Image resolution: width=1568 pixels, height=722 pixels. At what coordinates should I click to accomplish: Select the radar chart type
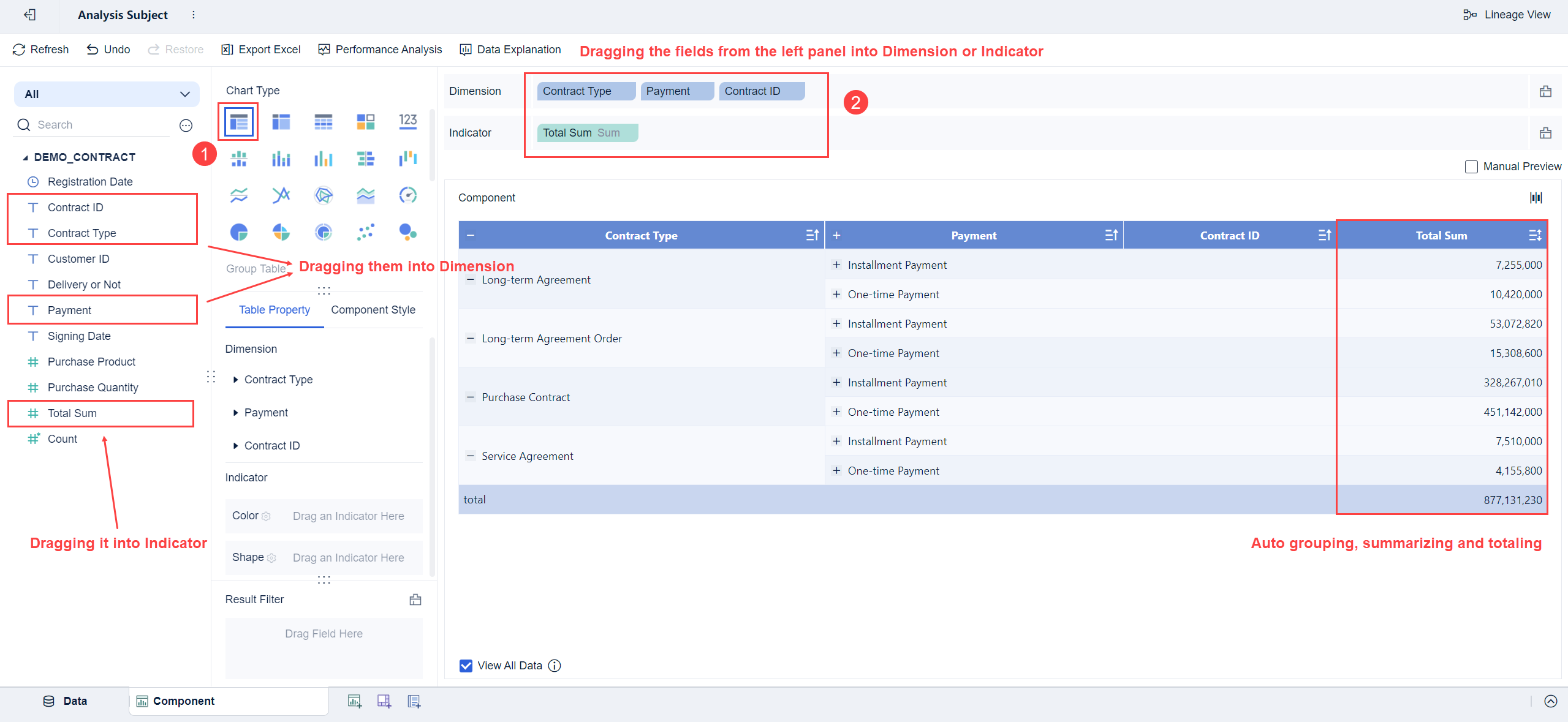(x=323, y=195)
